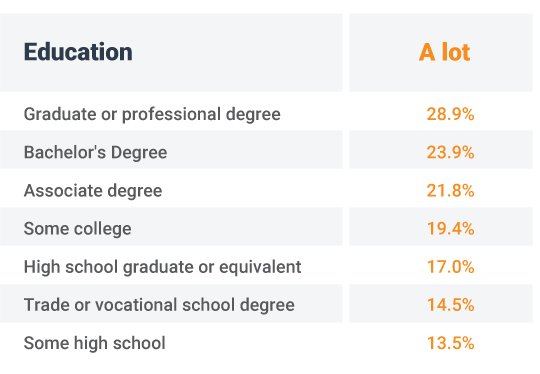Click the 23.9% value

click(450, 152)
